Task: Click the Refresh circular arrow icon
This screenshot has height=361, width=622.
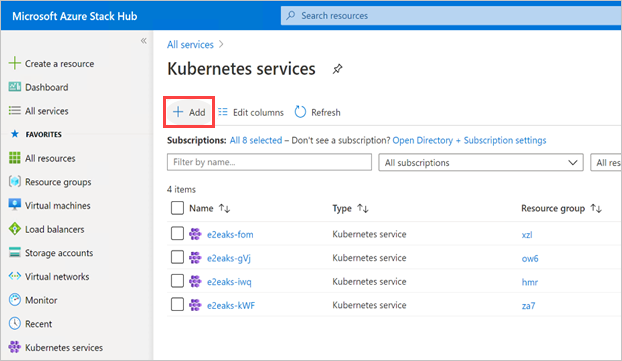Action: click(x=300, y=112)
